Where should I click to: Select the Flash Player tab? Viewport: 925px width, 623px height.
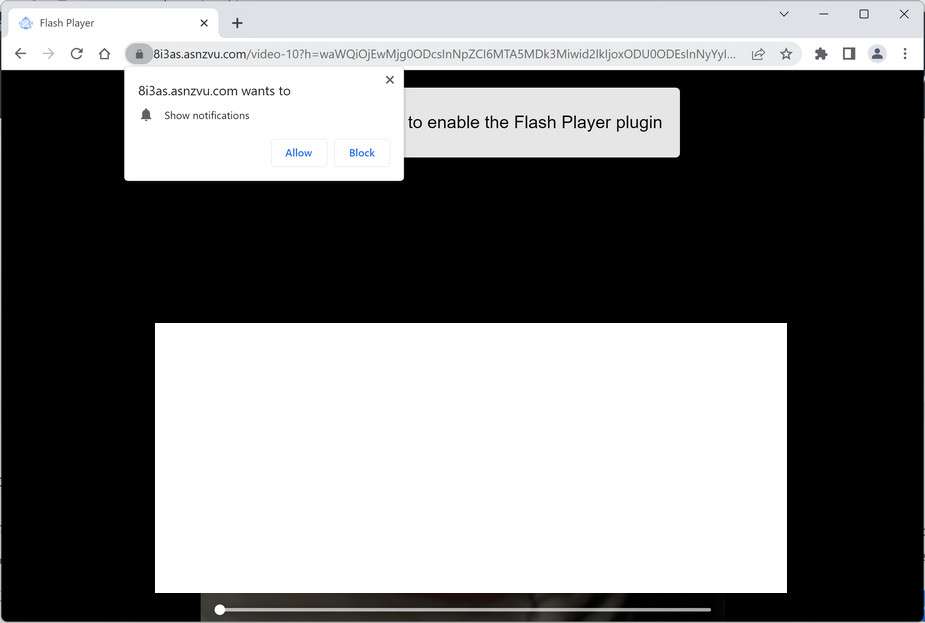point(112,23)
